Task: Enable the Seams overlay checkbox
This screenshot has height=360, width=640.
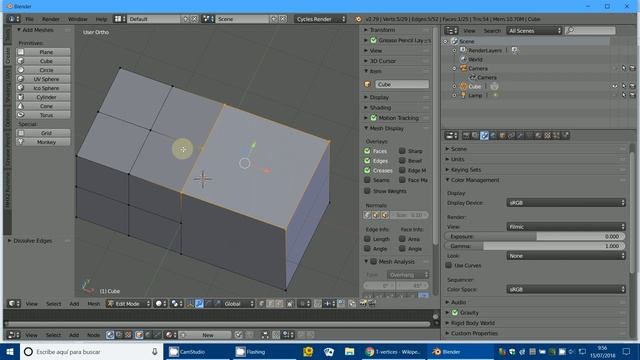Action: tap(367, 180)
